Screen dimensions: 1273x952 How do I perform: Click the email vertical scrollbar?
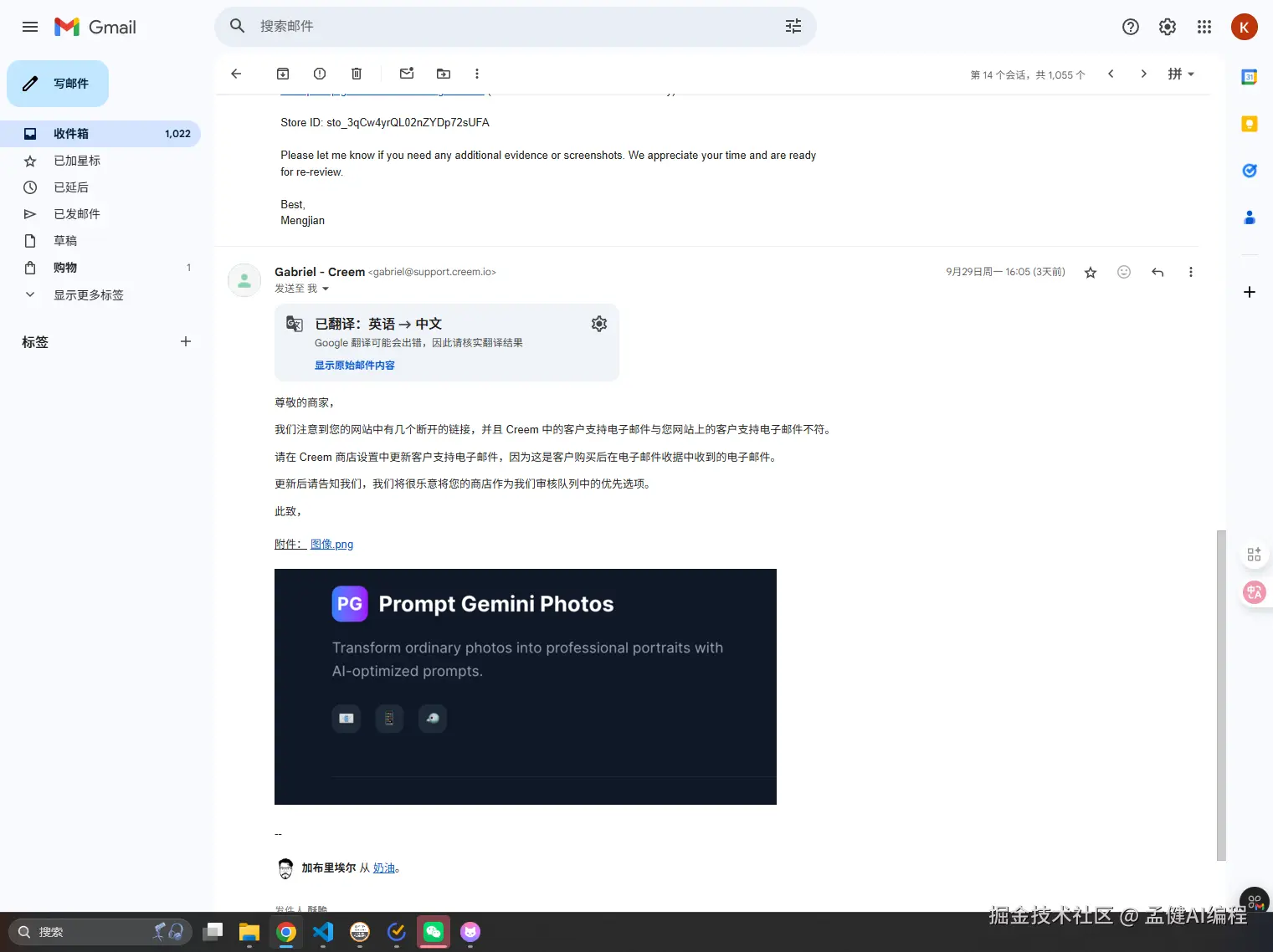[1221, 694]
